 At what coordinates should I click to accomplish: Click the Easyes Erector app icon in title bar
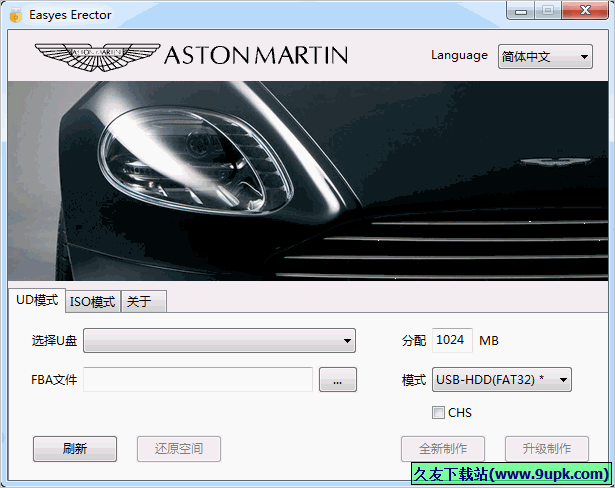16,15
